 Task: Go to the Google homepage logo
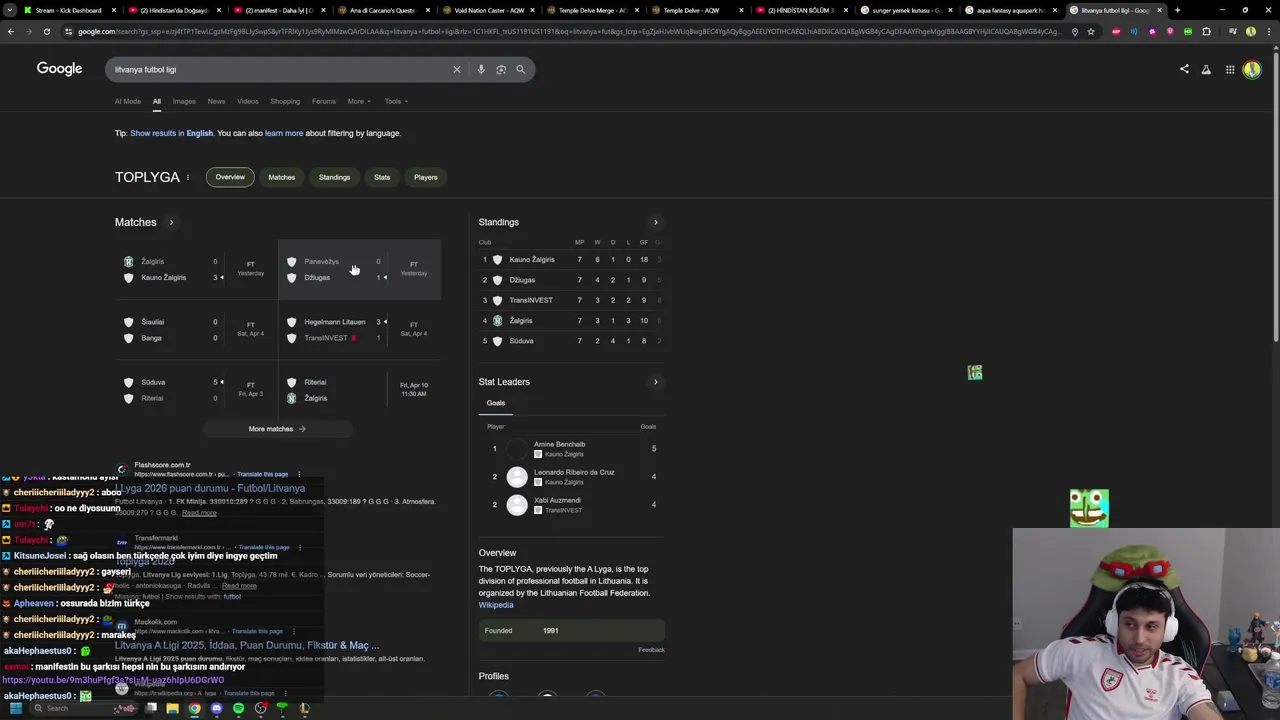coord(59,68)
